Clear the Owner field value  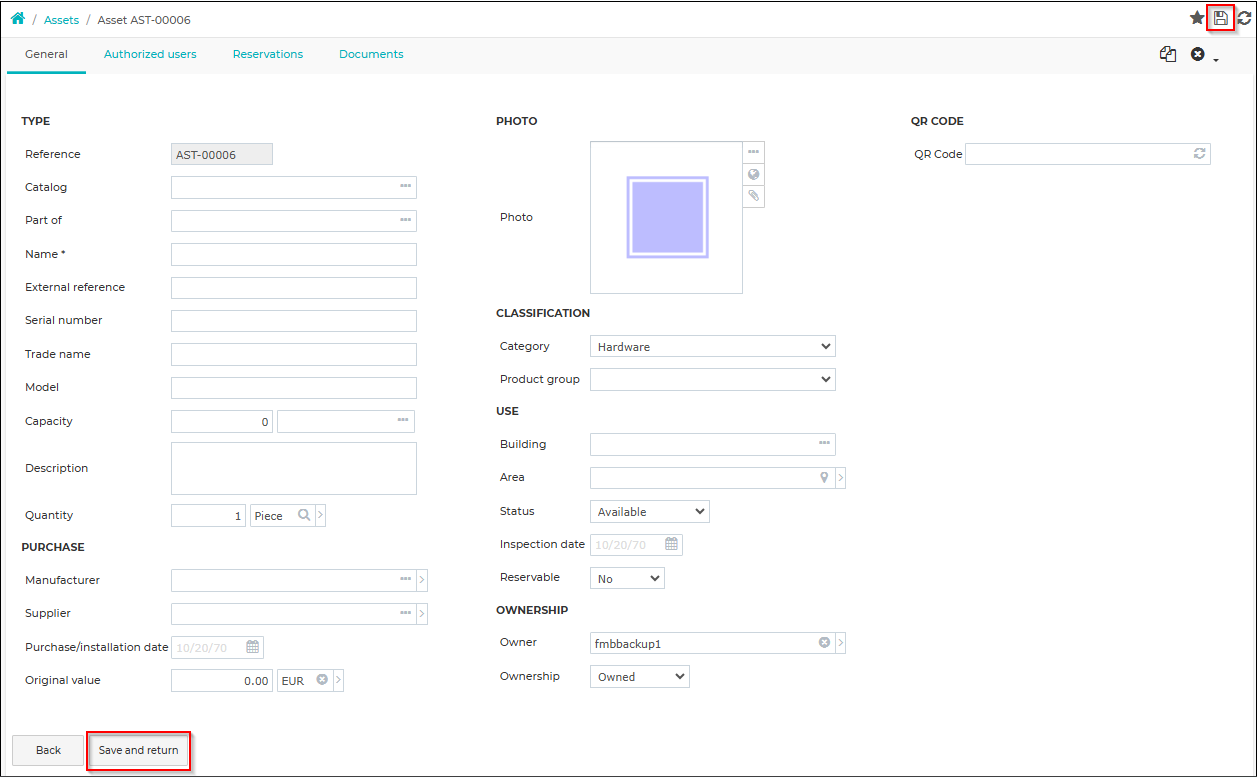825,643
